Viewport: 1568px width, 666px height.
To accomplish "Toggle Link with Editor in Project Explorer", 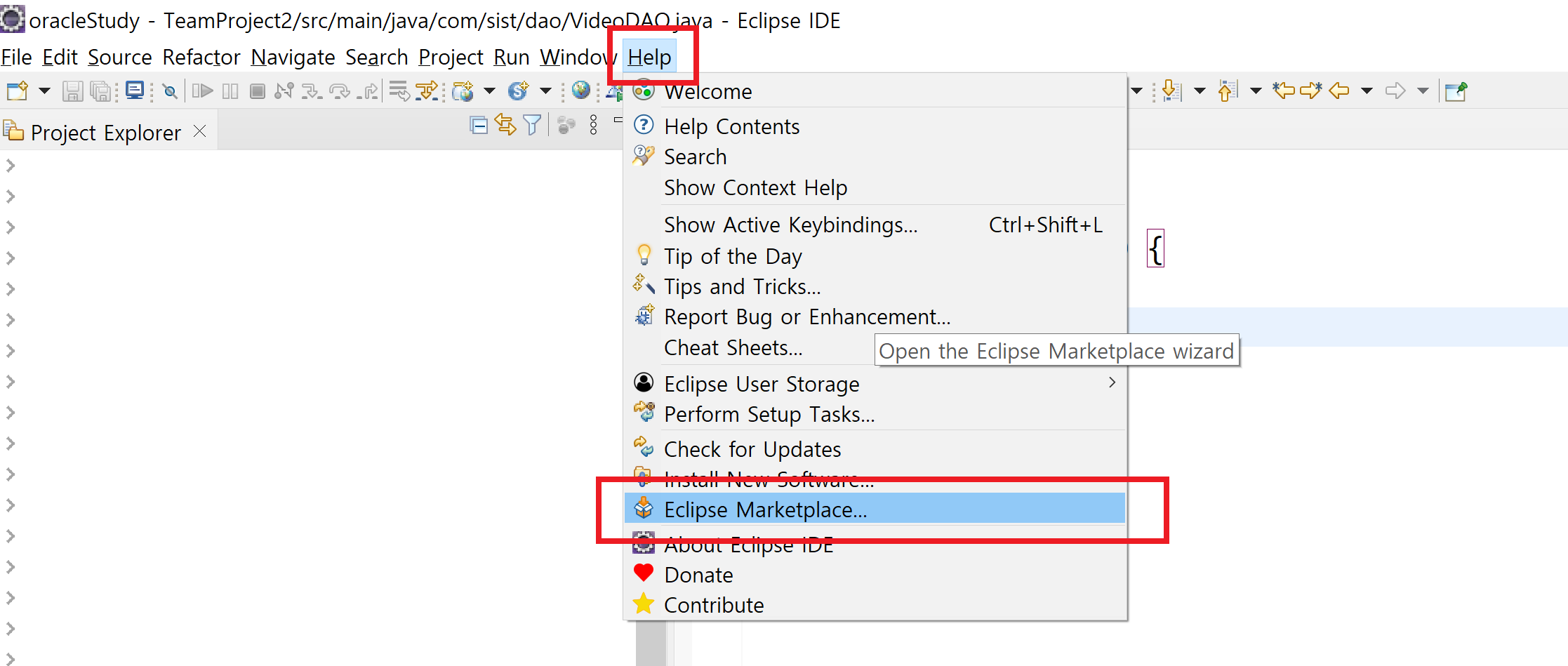I will click(505, 125).
